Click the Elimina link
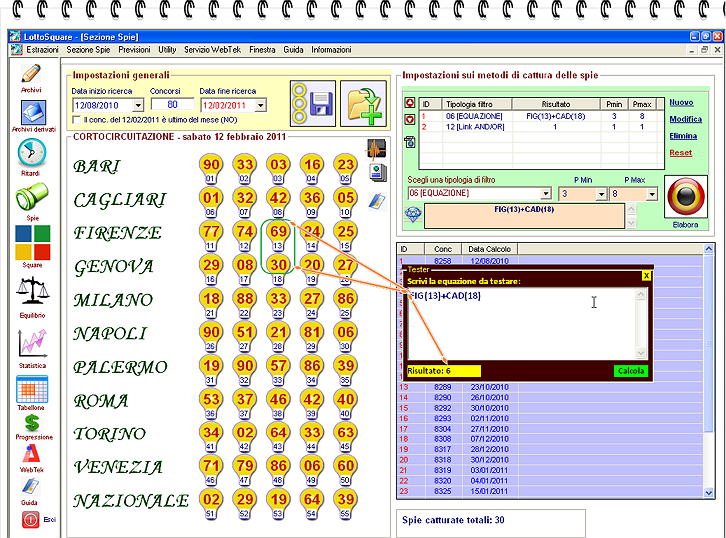 (x=683, y=136)
